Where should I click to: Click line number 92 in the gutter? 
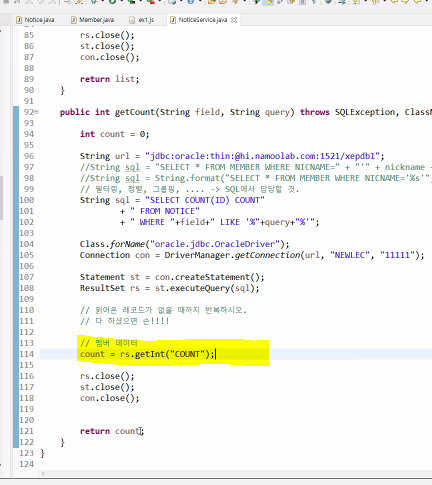click(28, 112)
